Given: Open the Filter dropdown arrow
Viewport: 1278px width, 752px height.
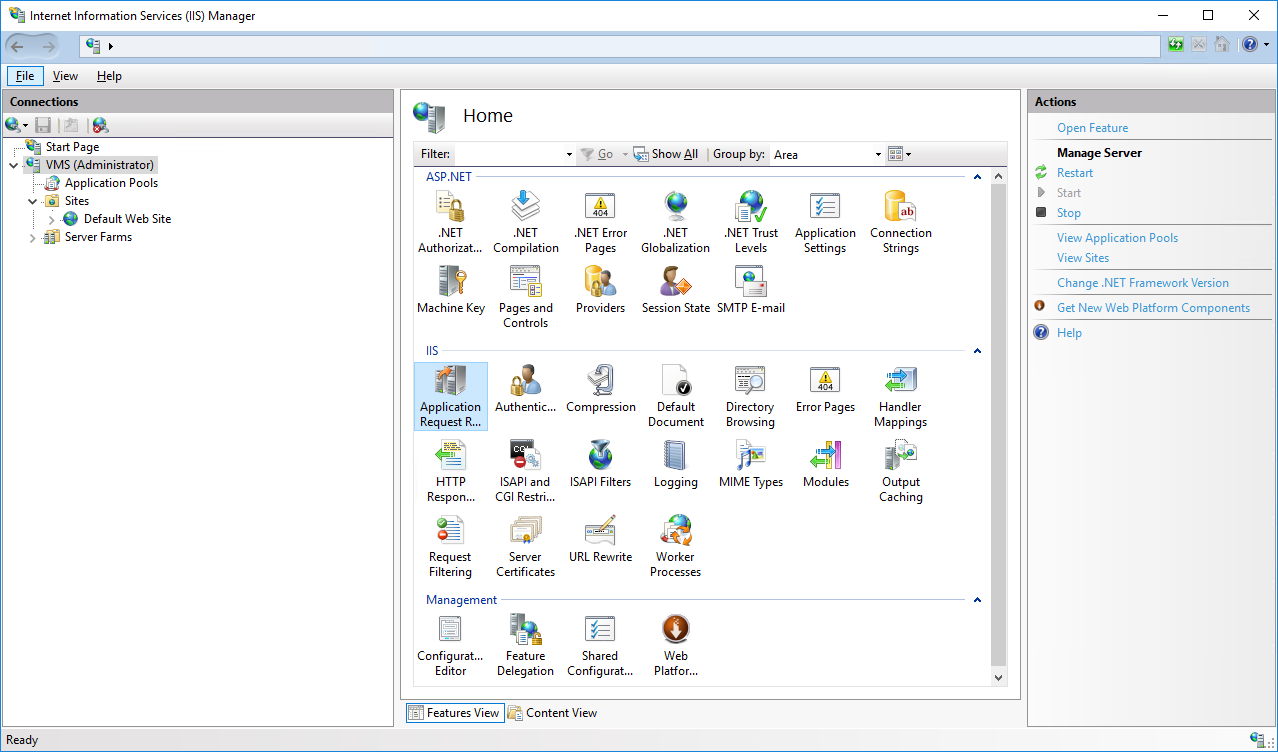Looking at the screenshot, I should 569,154.
